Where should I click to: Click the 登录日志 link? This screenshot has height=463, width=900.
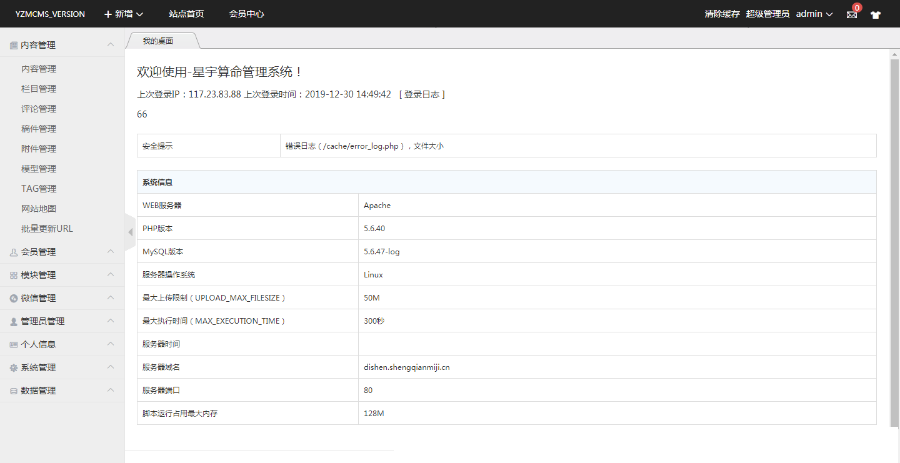tap(421, 94)
